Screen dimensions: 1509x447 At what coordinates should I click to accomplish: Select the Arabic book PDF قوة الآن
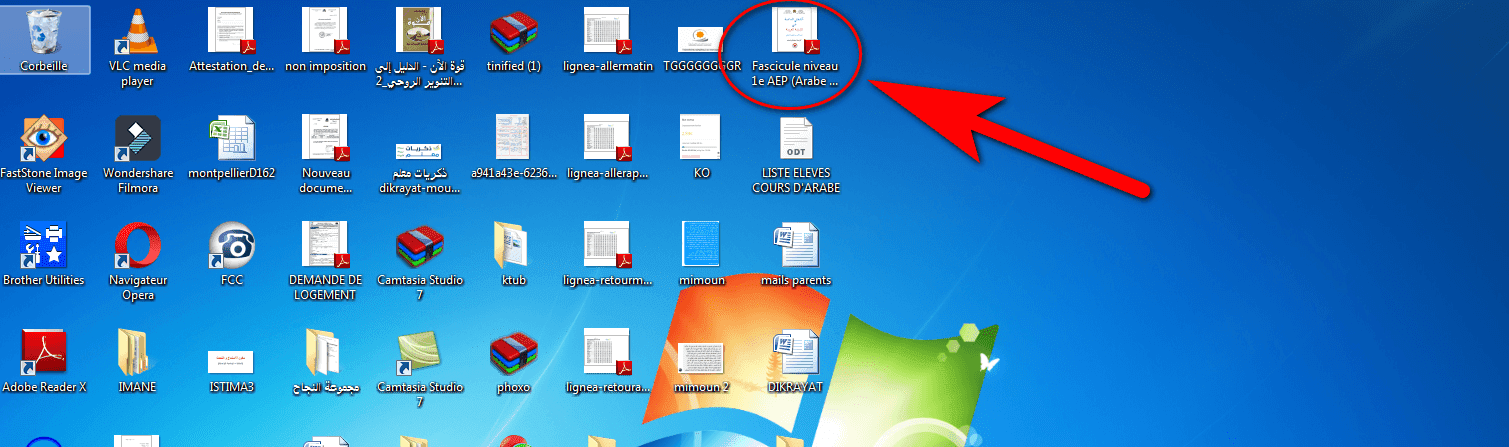419,47
